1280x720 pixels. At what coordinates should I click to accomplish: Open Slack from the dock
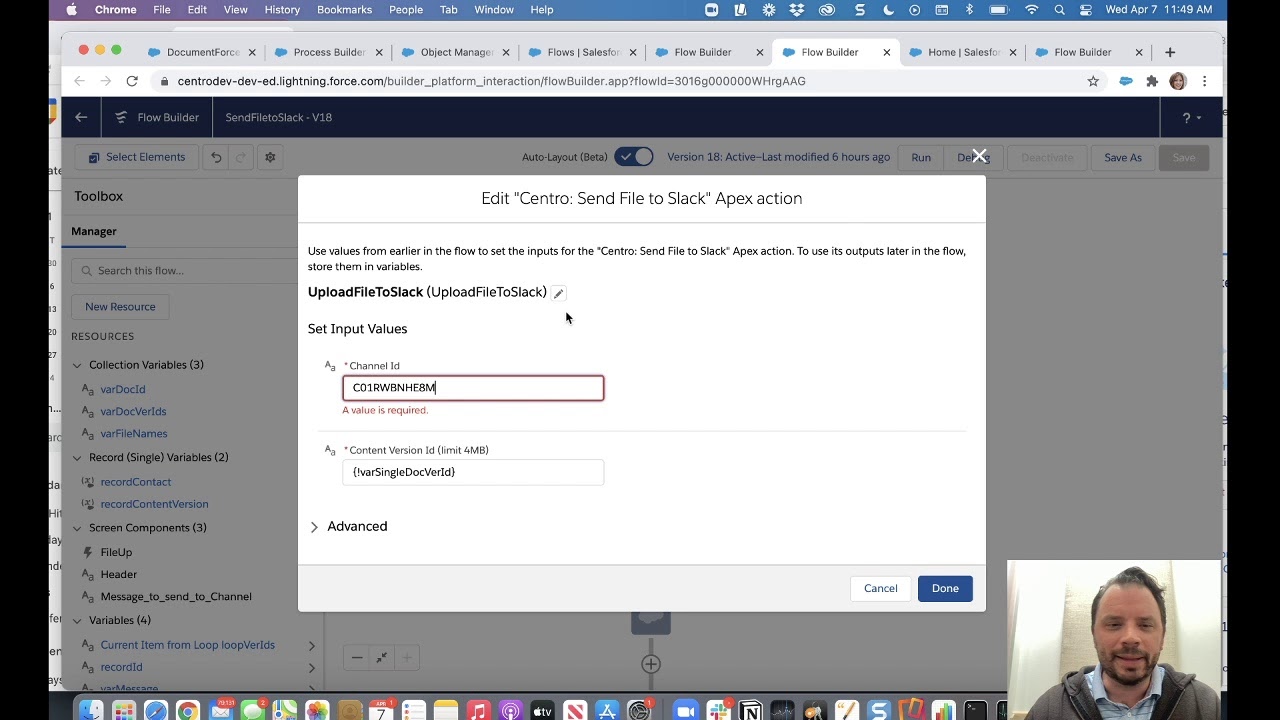(x=718, y=711)
